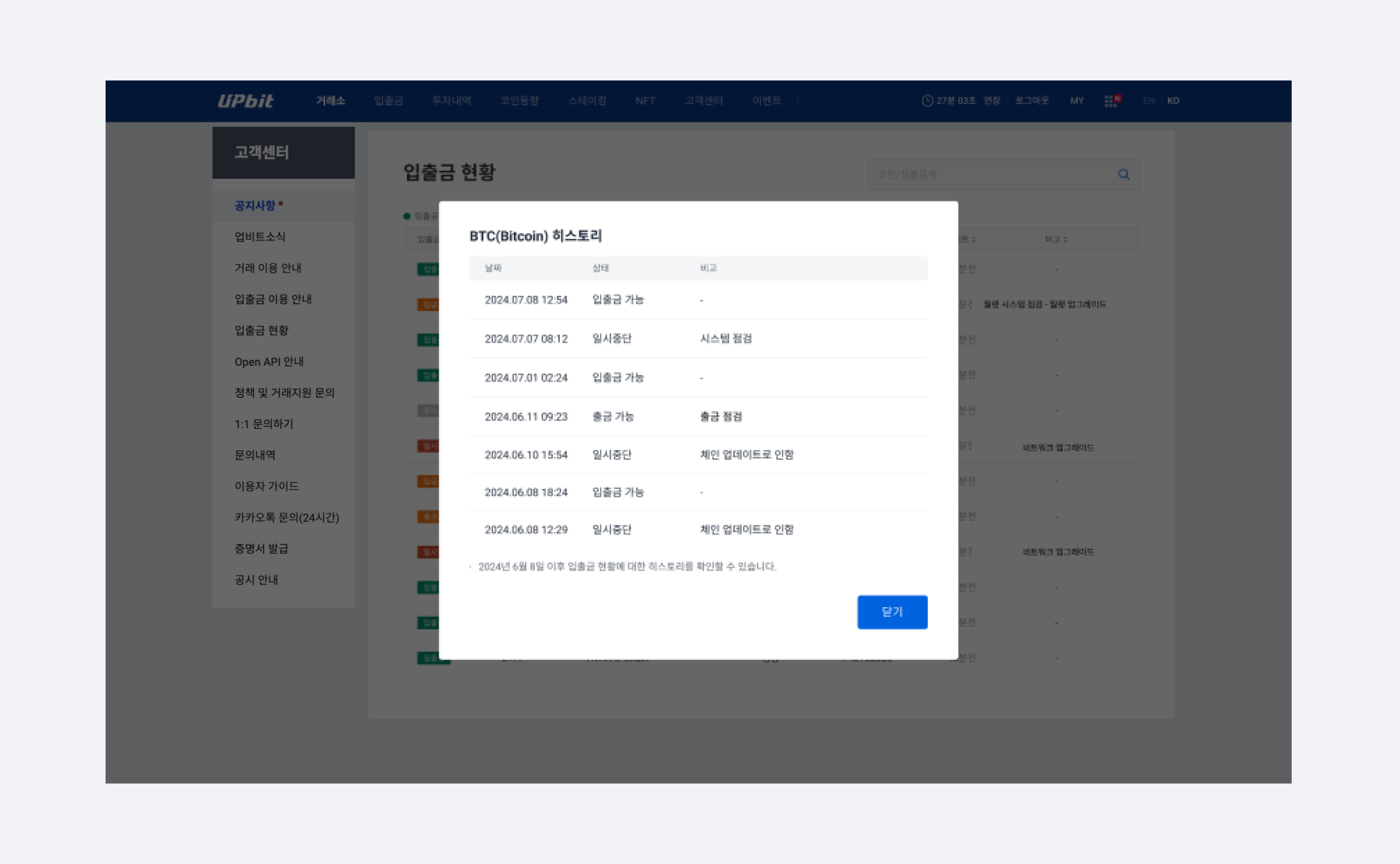Click 월렛 시스템 점검 - 월렛 업그레이드 note
The width and height of the screenshot is (1400, 864).
1044,305
